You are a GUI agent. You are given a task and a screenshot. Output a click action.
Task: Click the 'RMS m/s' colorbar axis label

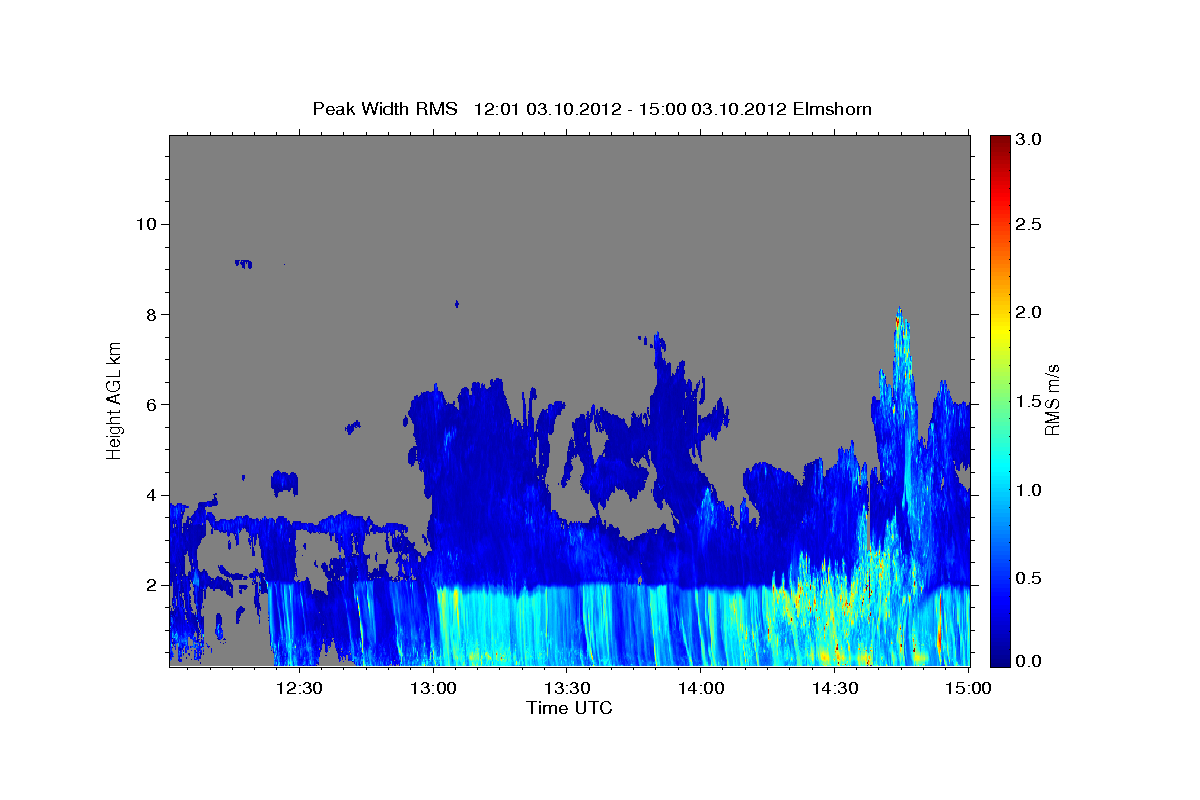1052,400
